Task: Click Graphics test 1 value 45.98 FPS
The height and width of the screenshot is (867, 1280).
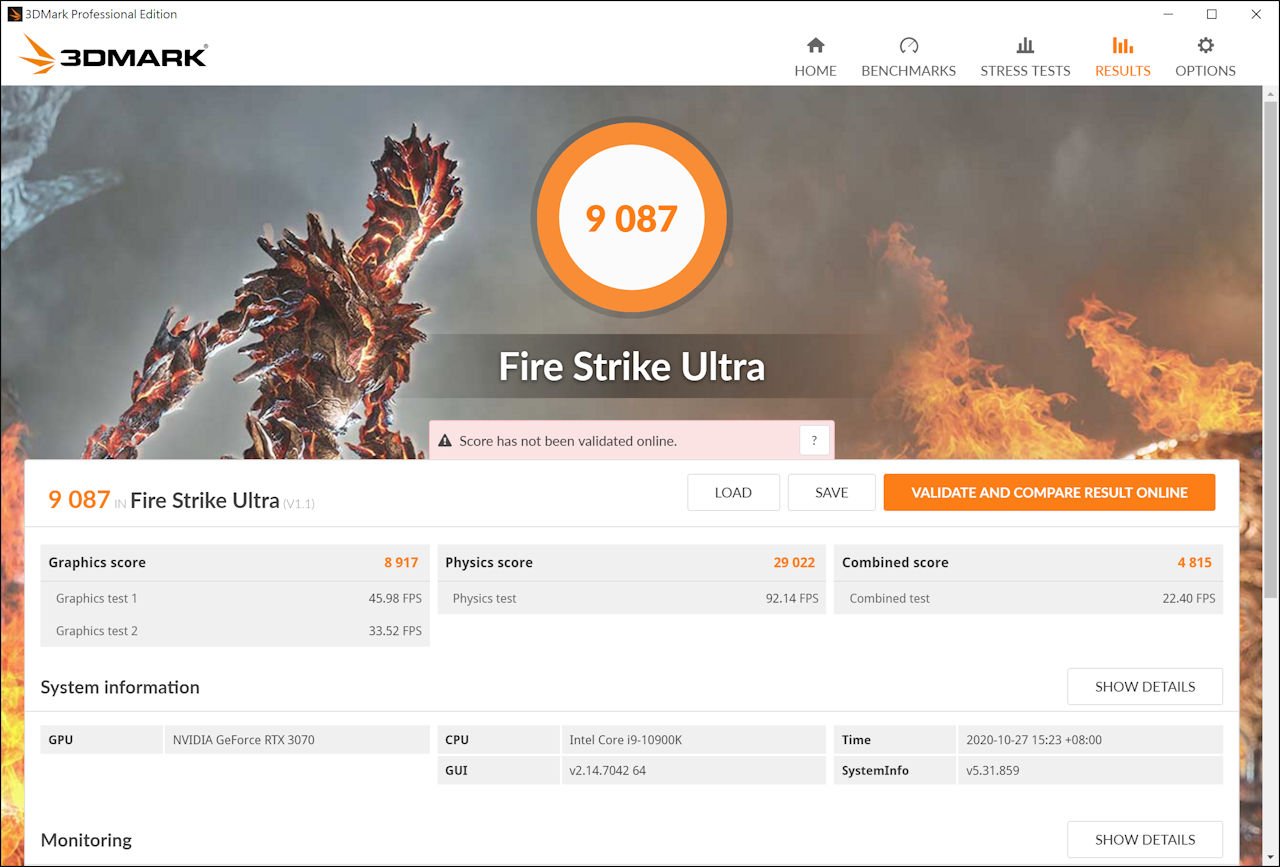Action: pyautogui.click(x=395, y=599)
